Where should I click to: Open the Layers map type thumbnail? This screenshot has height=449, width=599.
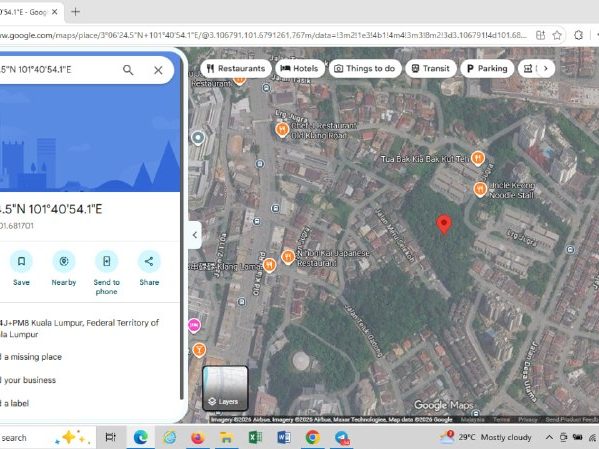225,388
